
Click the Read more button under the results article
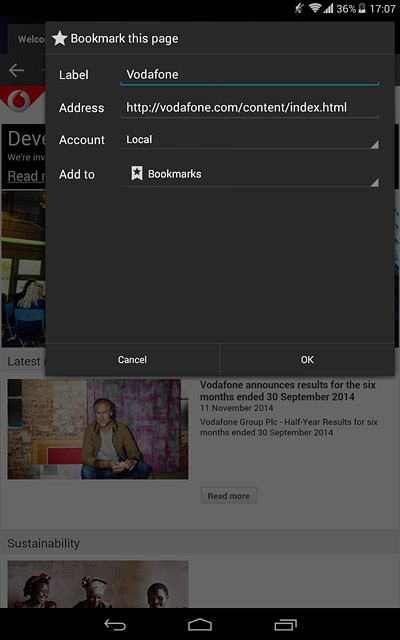[229, 496]
